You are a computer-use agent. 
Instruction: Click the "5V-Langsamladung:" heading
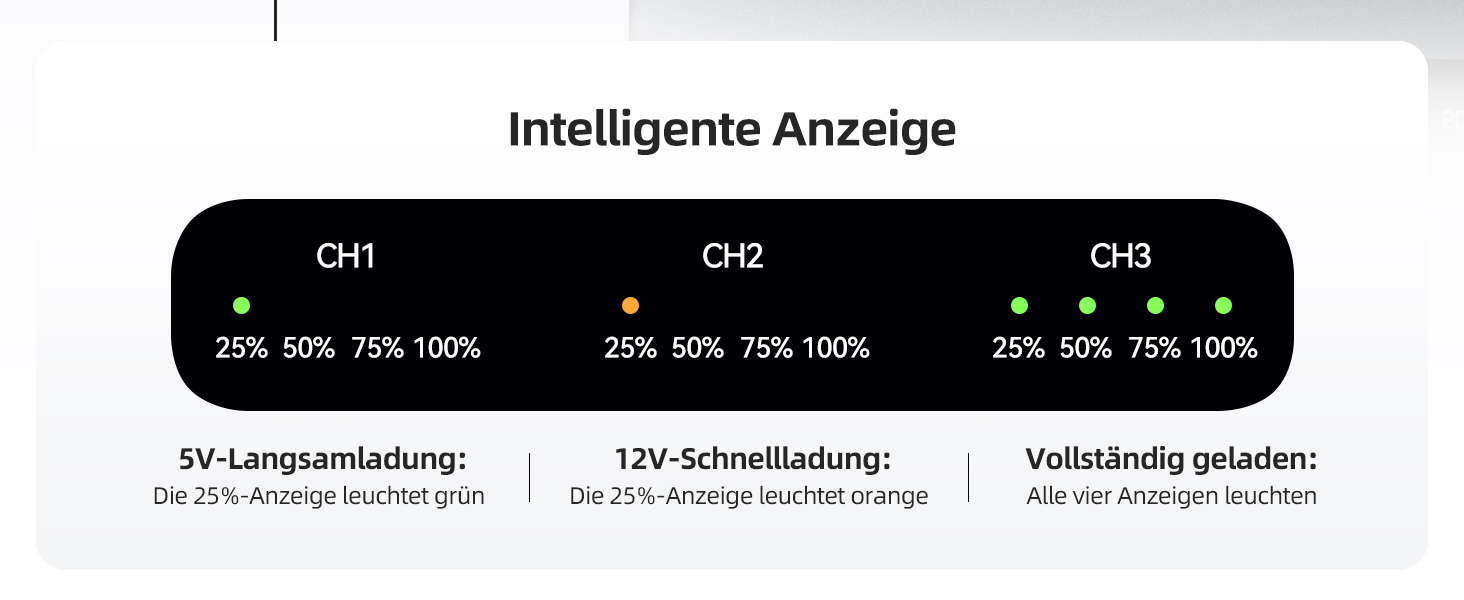[323, 460]
